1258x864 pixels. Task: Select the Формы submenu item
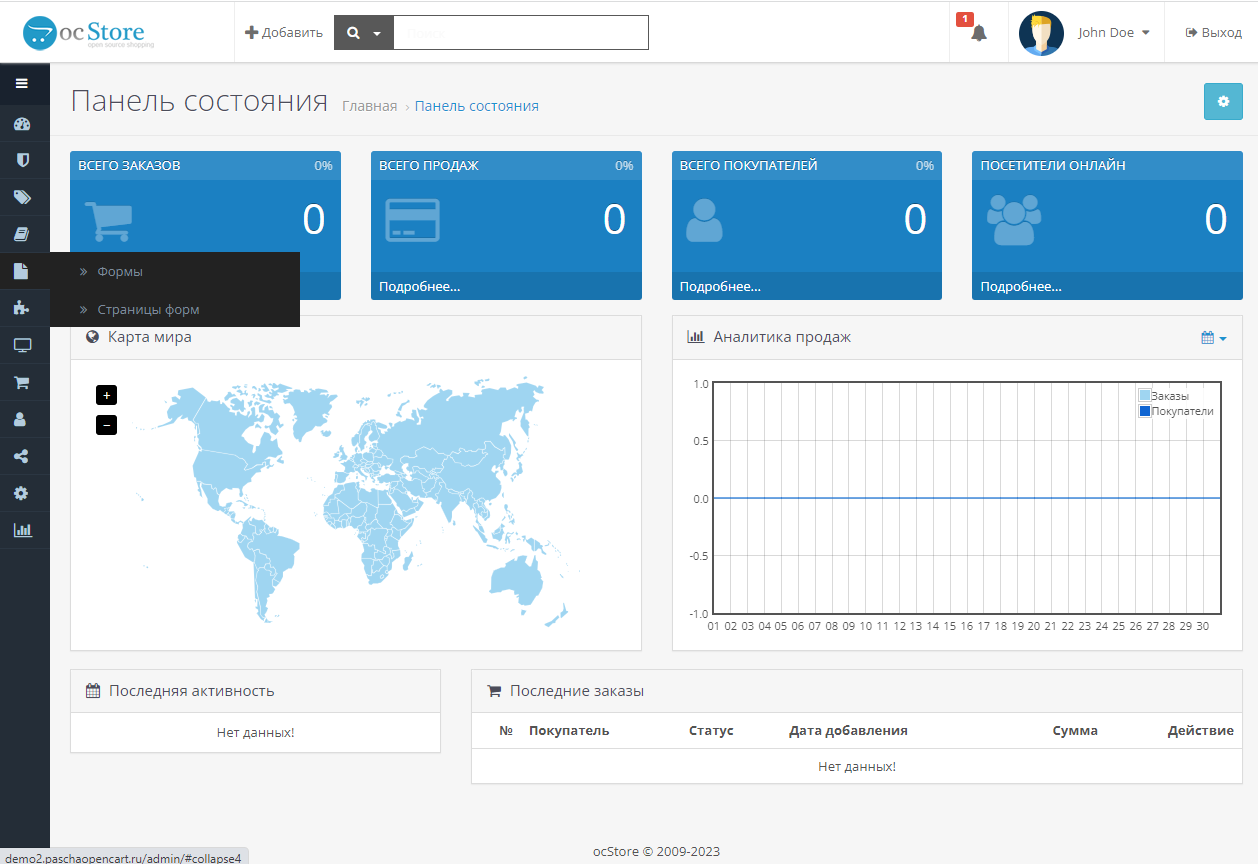[x=120, y=272]
